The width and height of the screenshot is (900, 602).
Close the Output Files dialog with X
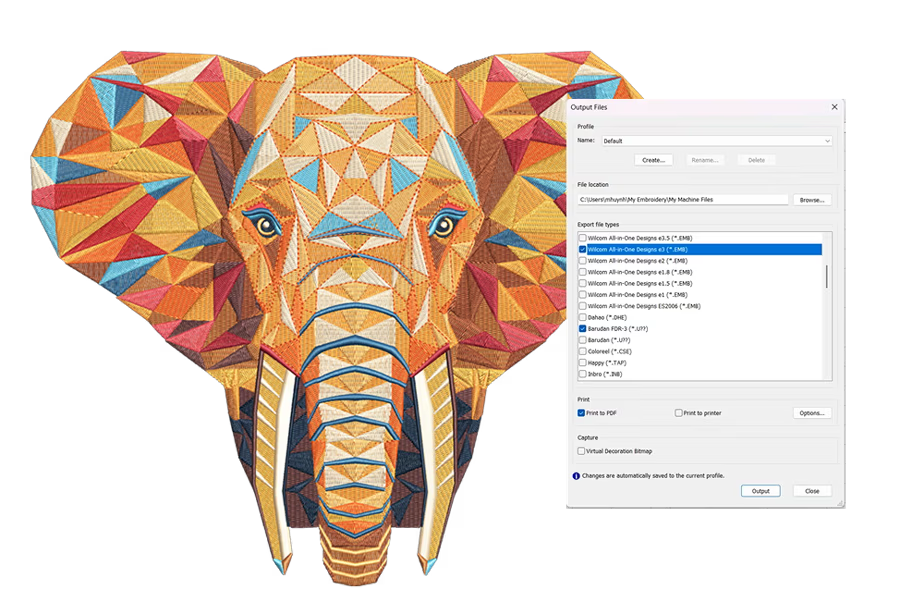(834, 106)
